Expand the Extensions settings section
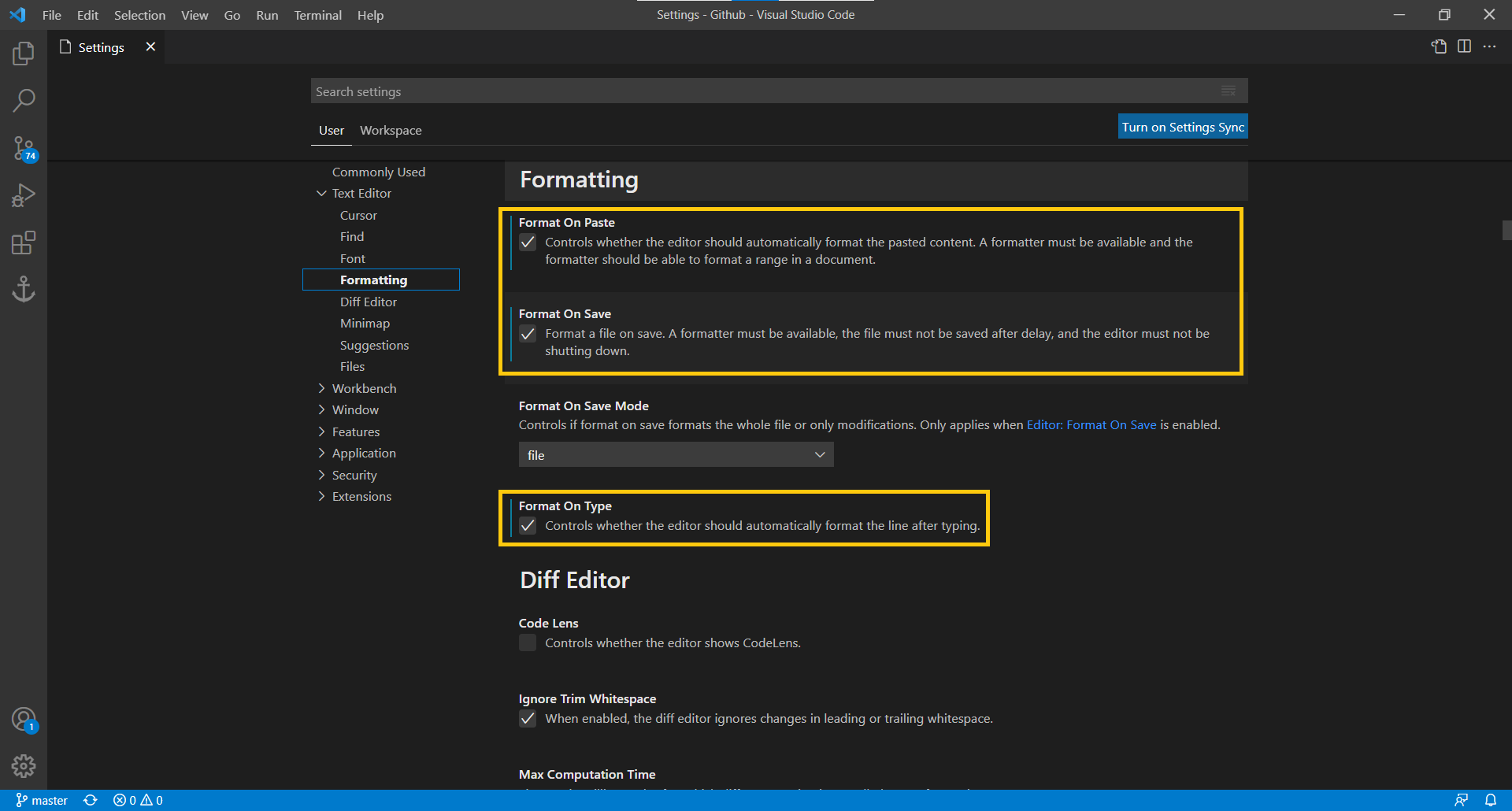Image resolution: width=1512 pixels, height=811 pixels. coord(321,496)
